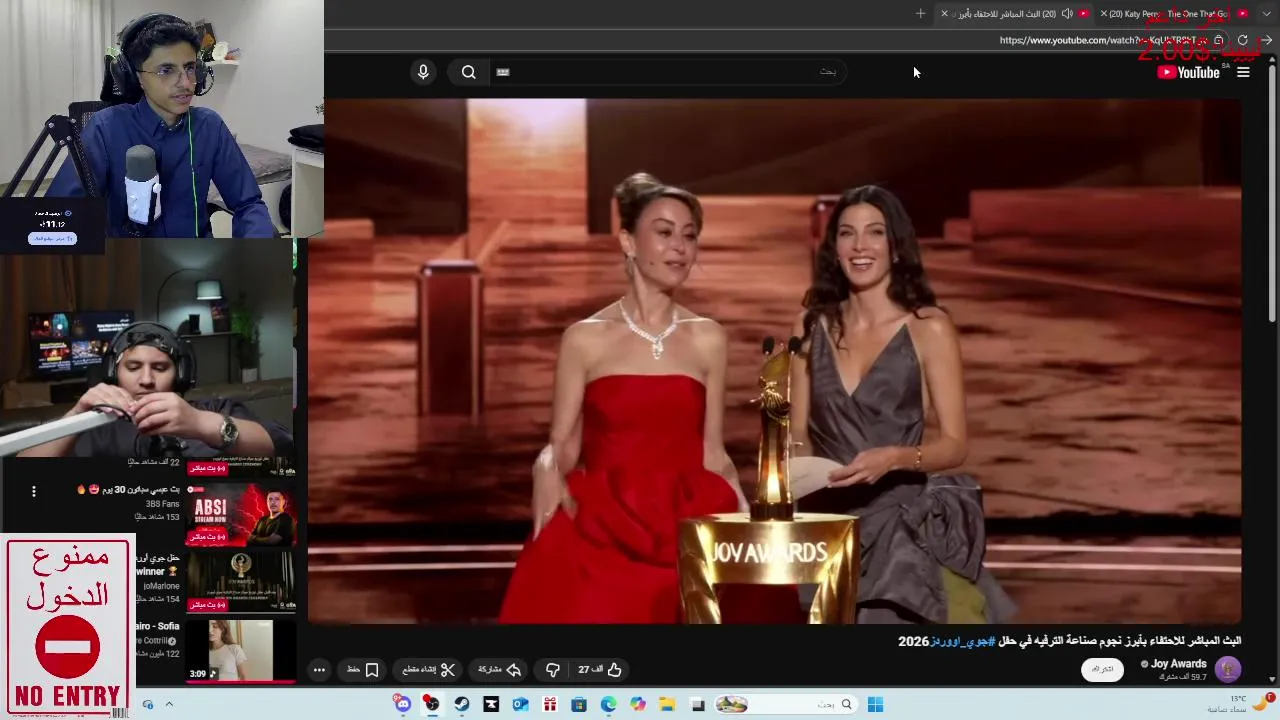Open more actions three-dot menu under video
Viewport: 1280px width, 720px height.
319,670
